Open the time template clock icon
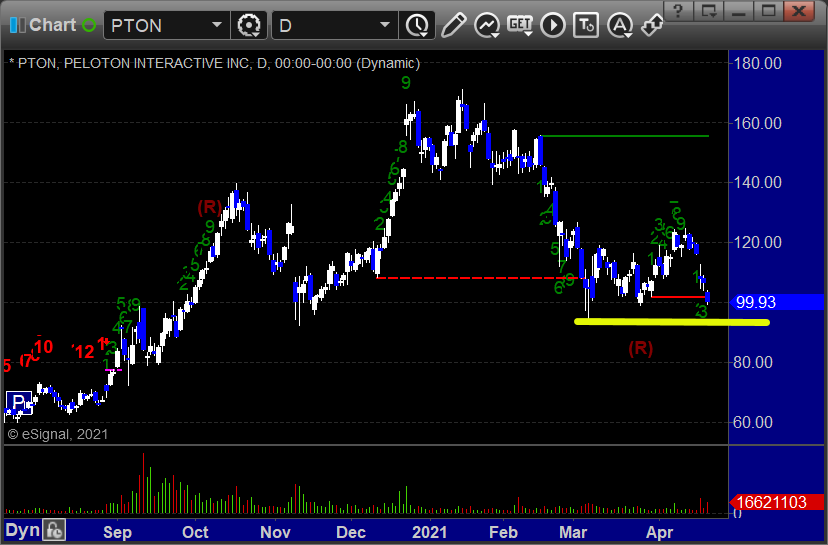Viewport: 828px width, 545px height. 417,25
